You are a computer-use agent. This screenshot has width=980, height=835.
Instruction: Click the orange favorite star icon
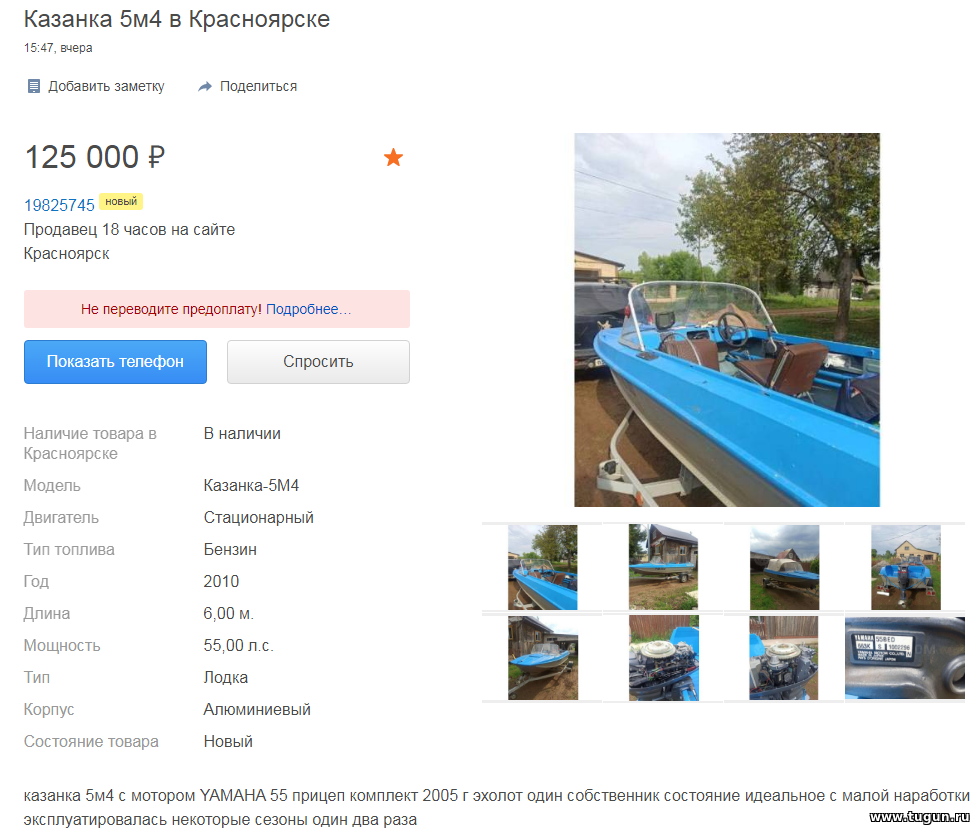393,157
